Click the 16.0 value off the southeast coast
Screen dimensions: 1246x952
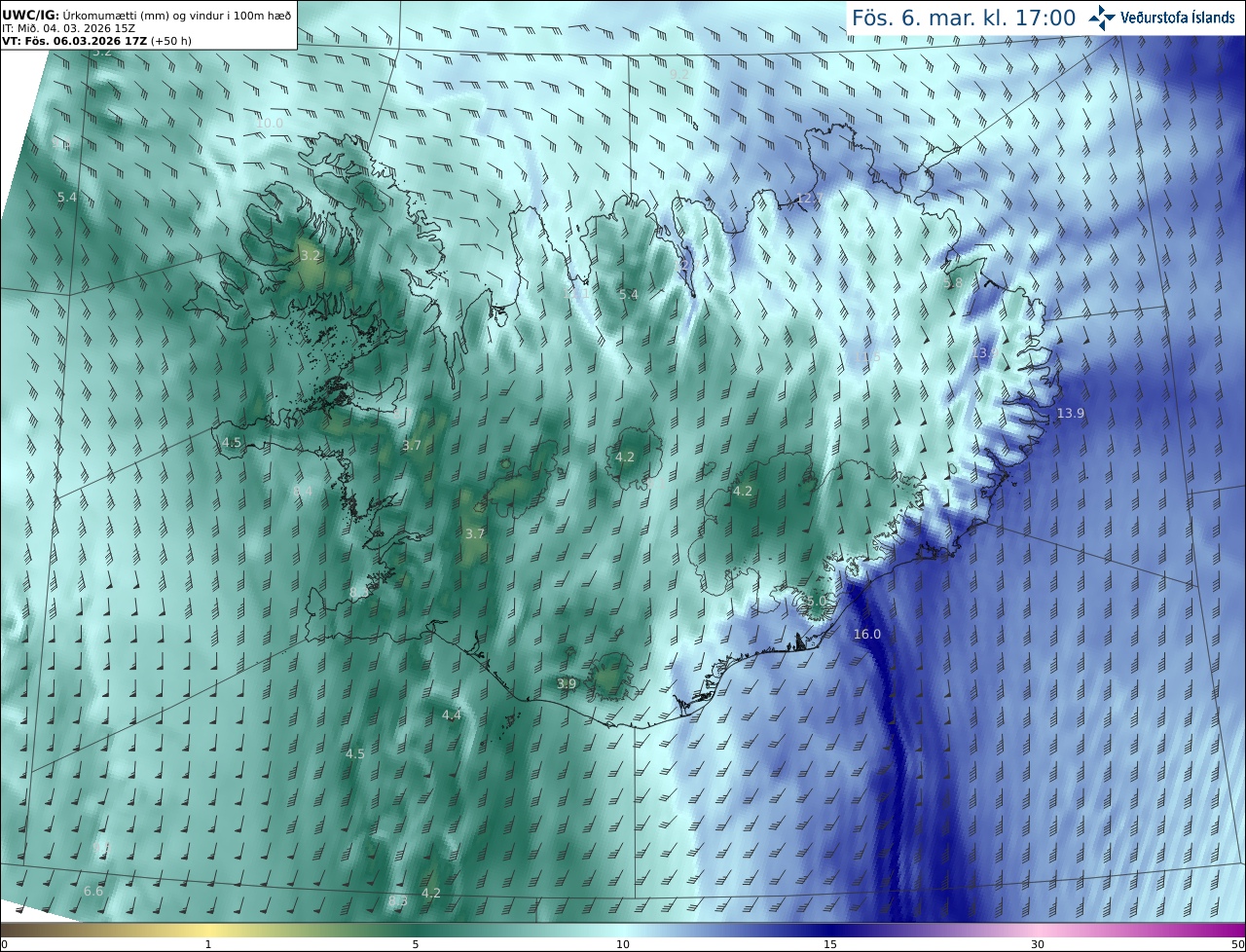(866, 635)
